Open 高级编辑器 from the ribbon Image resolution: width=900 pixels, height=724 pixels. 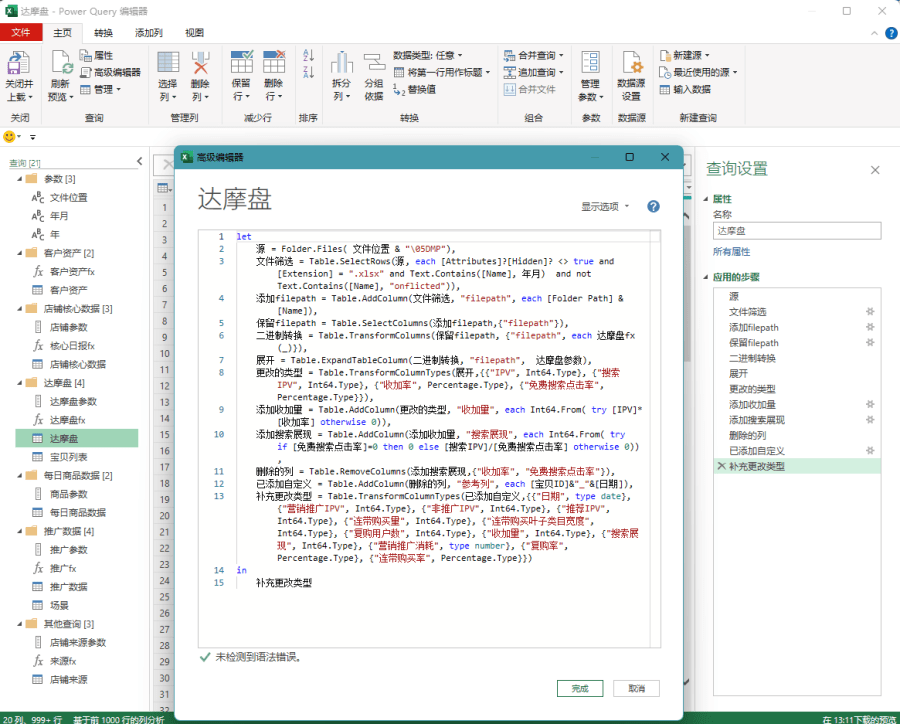coord(111,72)
